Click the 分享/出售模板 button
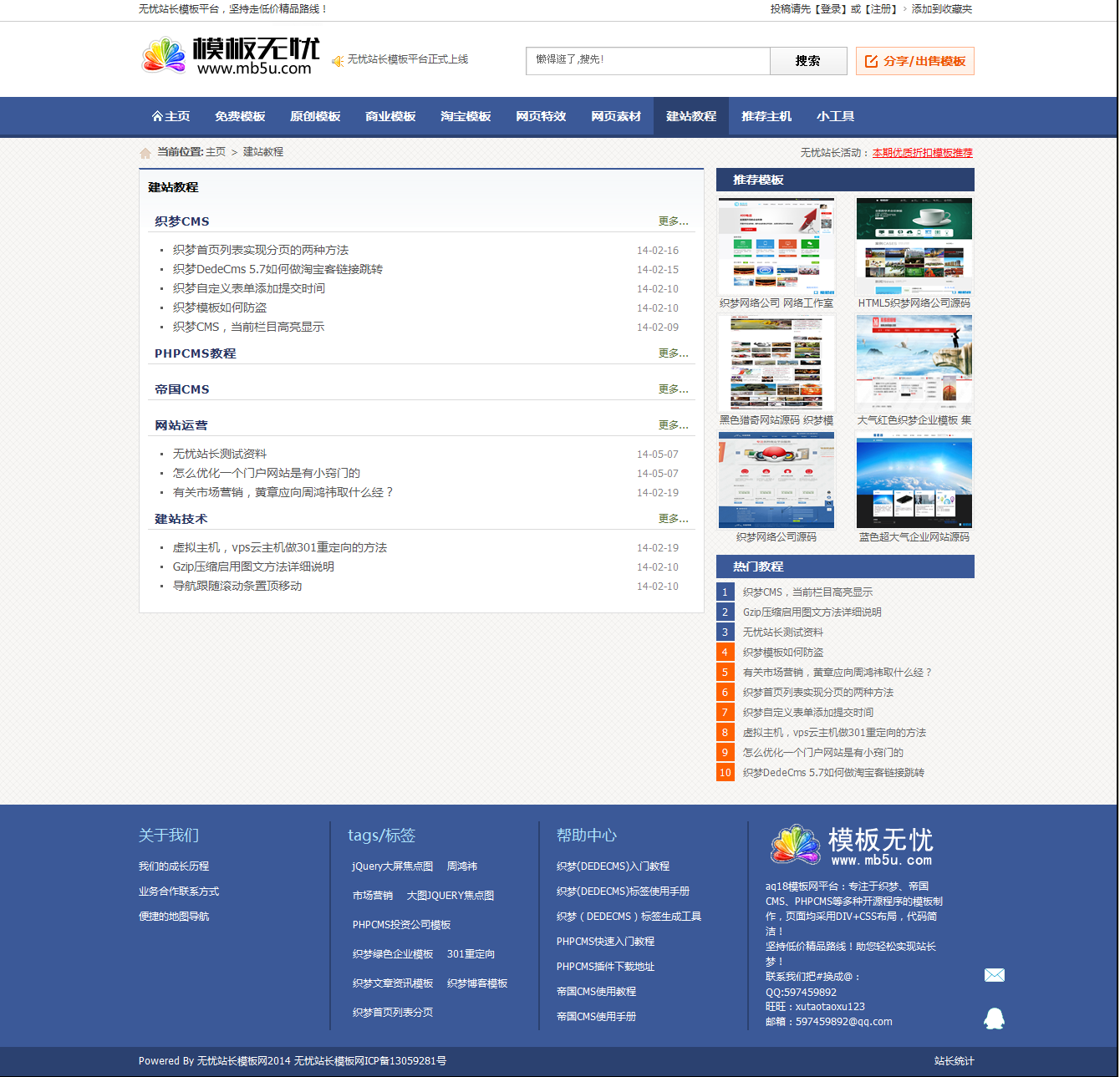This screenshot has width=1120, height=1077. coord(914,61)
